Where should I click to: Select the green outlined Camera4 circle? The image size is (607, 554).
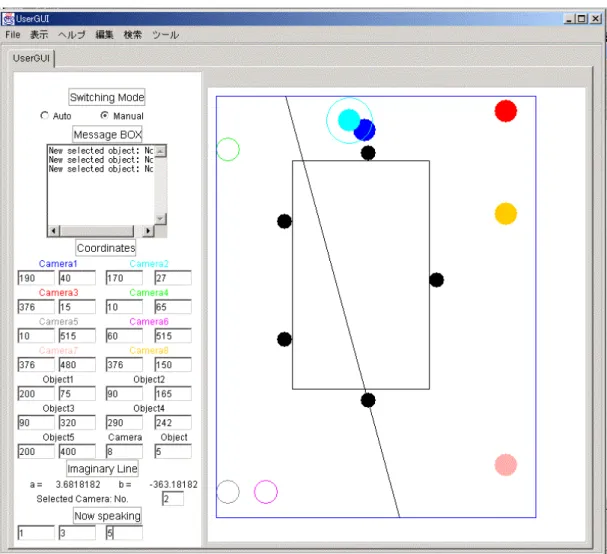tap(228, 149)
